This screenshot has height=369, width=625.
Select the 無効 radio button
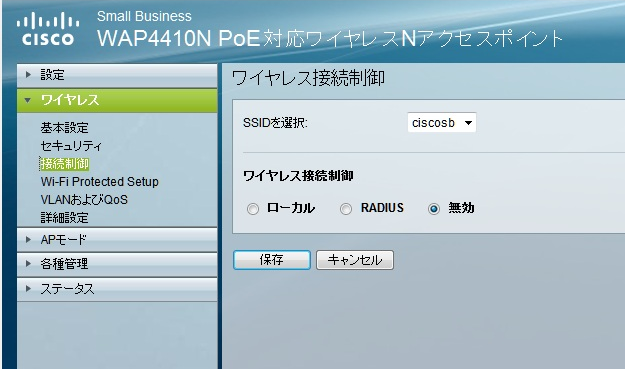coord(434,209)
